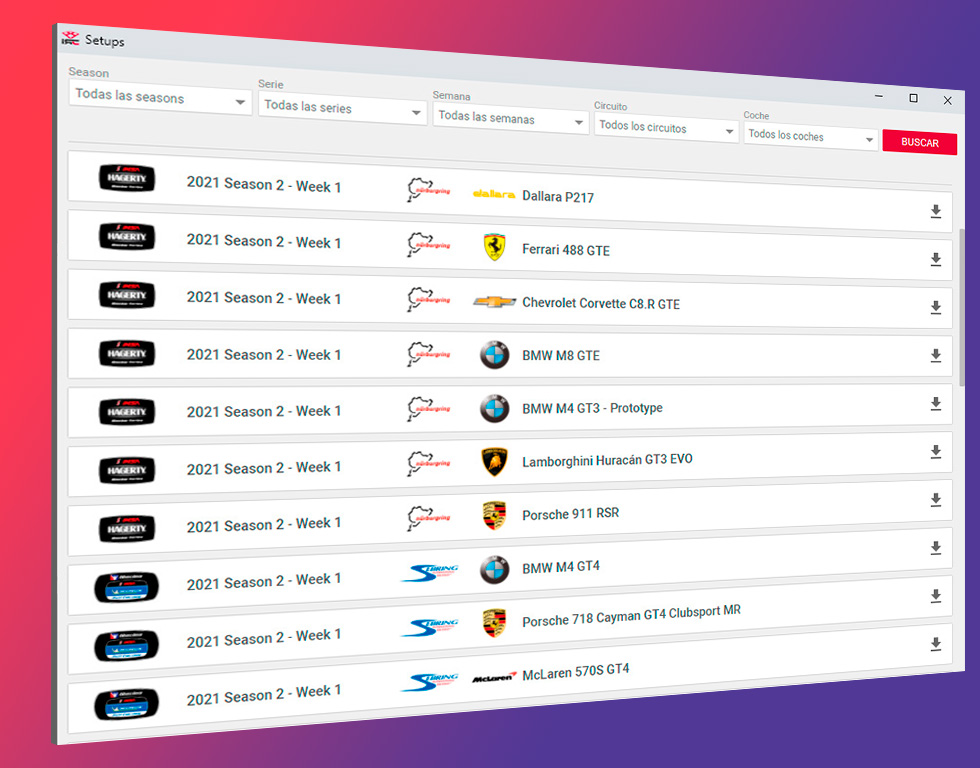Click the Michelin series badge in McLaren row

click(126, 704)
